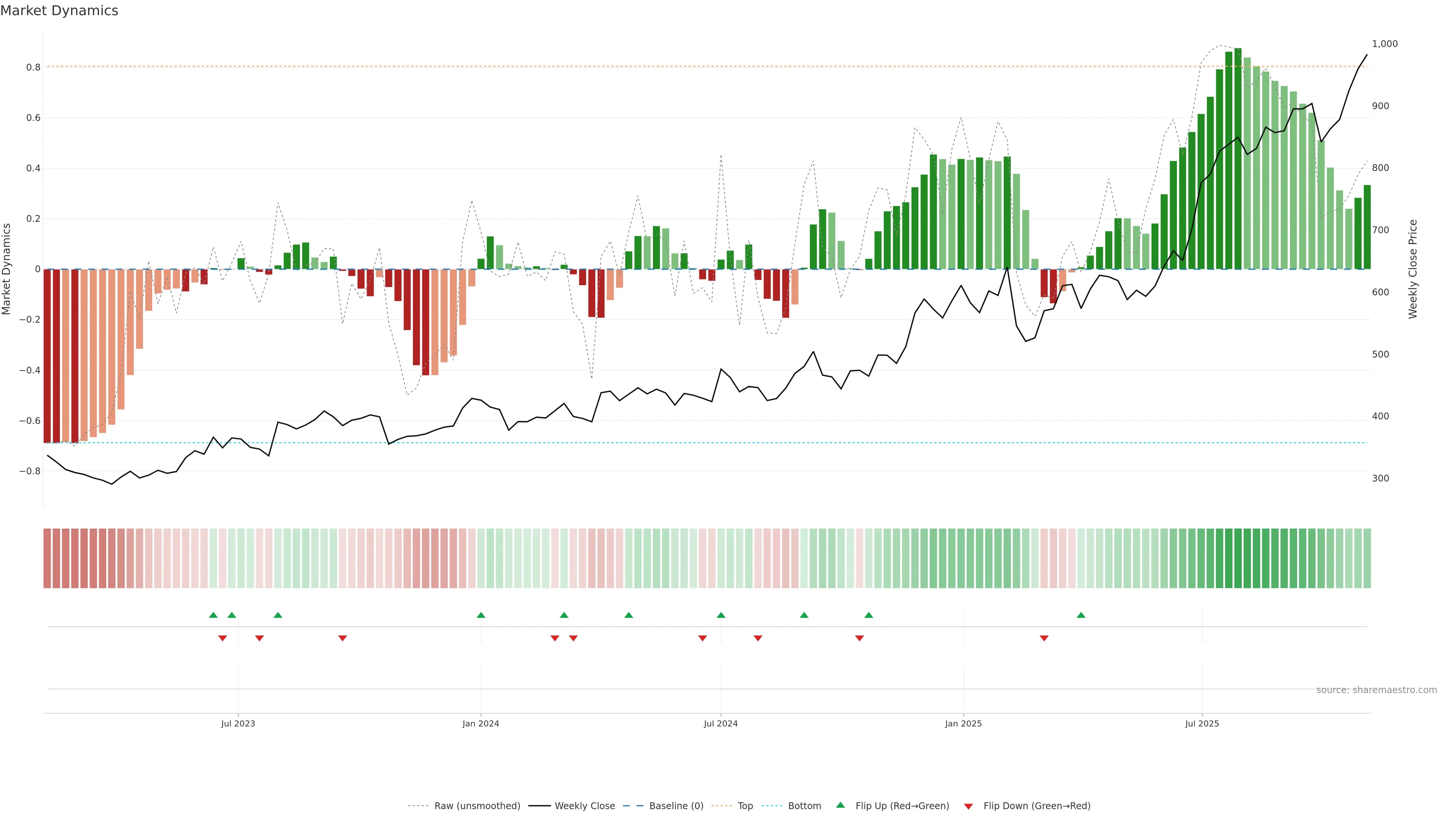Select flip-up triangle above the Jul 2024 gridline
The height and width of the screenshot is (819, 1456).
(721, 615)
